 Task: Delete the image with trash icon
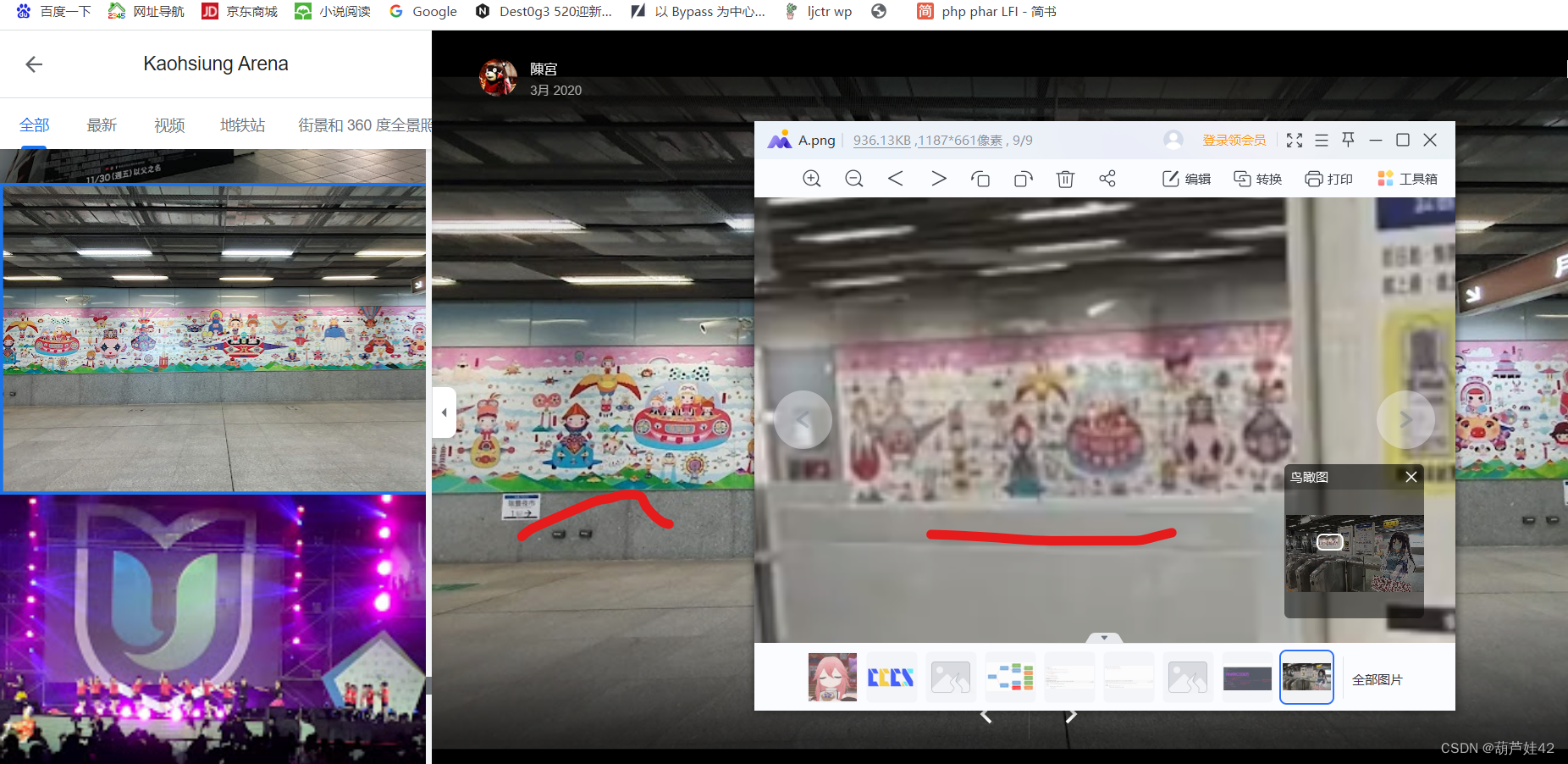pyautogui.click(x=1065, y=179)
